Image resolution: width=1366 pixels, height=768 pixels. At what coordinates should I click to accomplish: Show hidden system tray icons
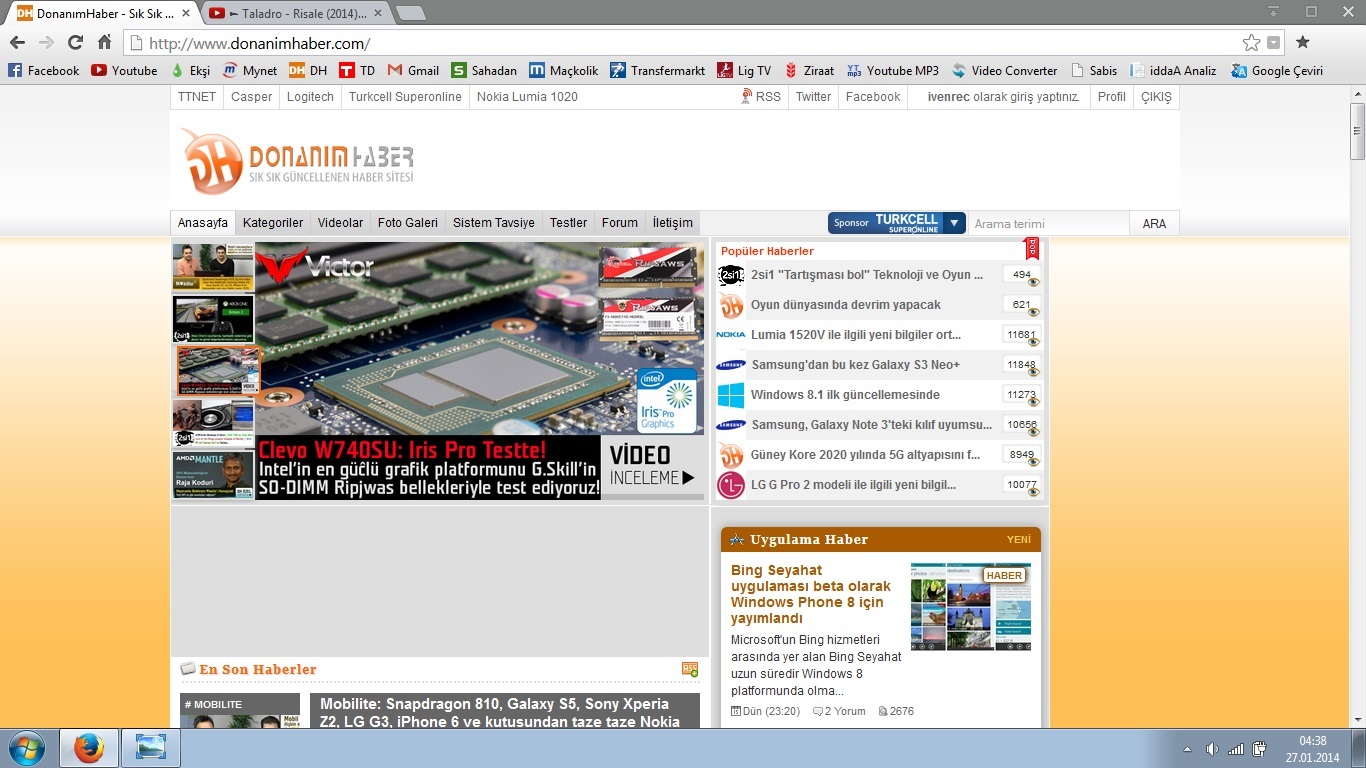[1187, 749]
